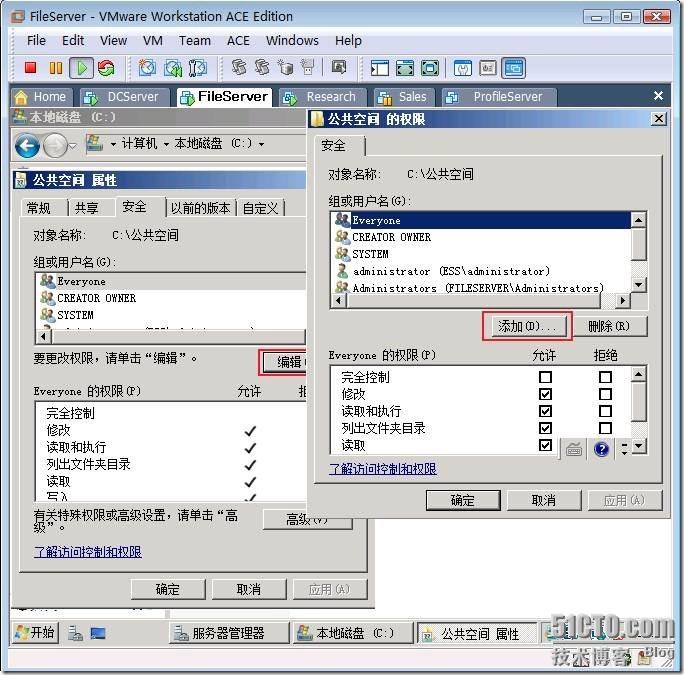The width and height of the screenshot is (684, 675).
Task: Click the yellow Suspend toolbar icon
Action: (x=56, y=68)
